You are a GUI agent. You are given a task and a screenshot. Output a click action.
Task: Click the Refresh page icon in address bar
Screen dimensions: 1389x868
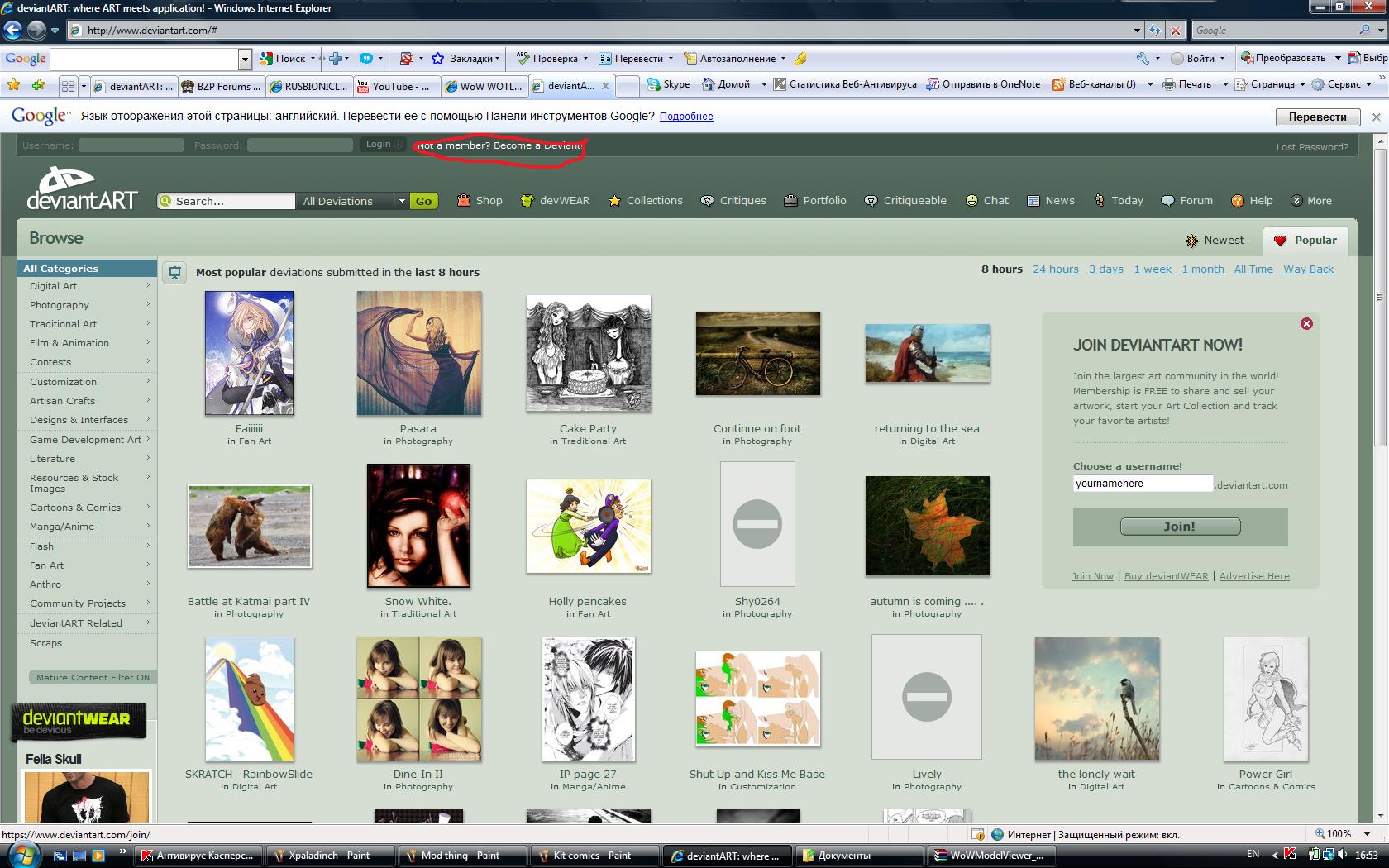(x=1155, y=31)
